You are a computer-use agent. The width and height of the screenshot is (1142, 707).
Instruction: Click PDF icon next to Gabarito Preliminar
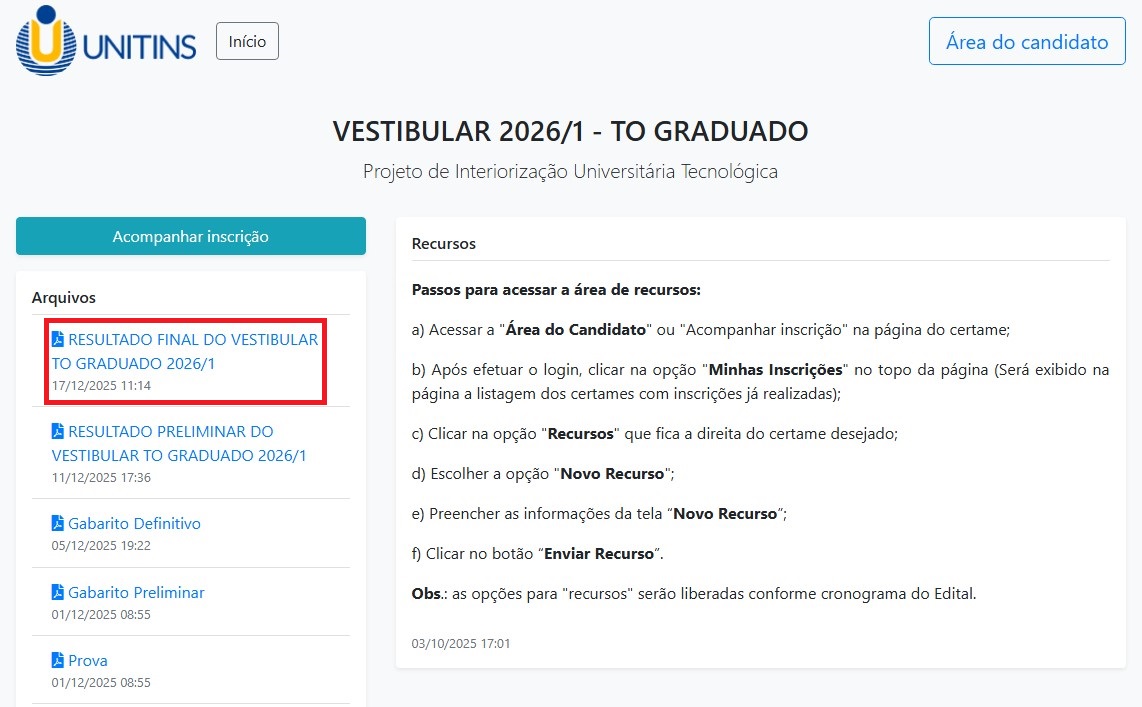tap(58, 593)
